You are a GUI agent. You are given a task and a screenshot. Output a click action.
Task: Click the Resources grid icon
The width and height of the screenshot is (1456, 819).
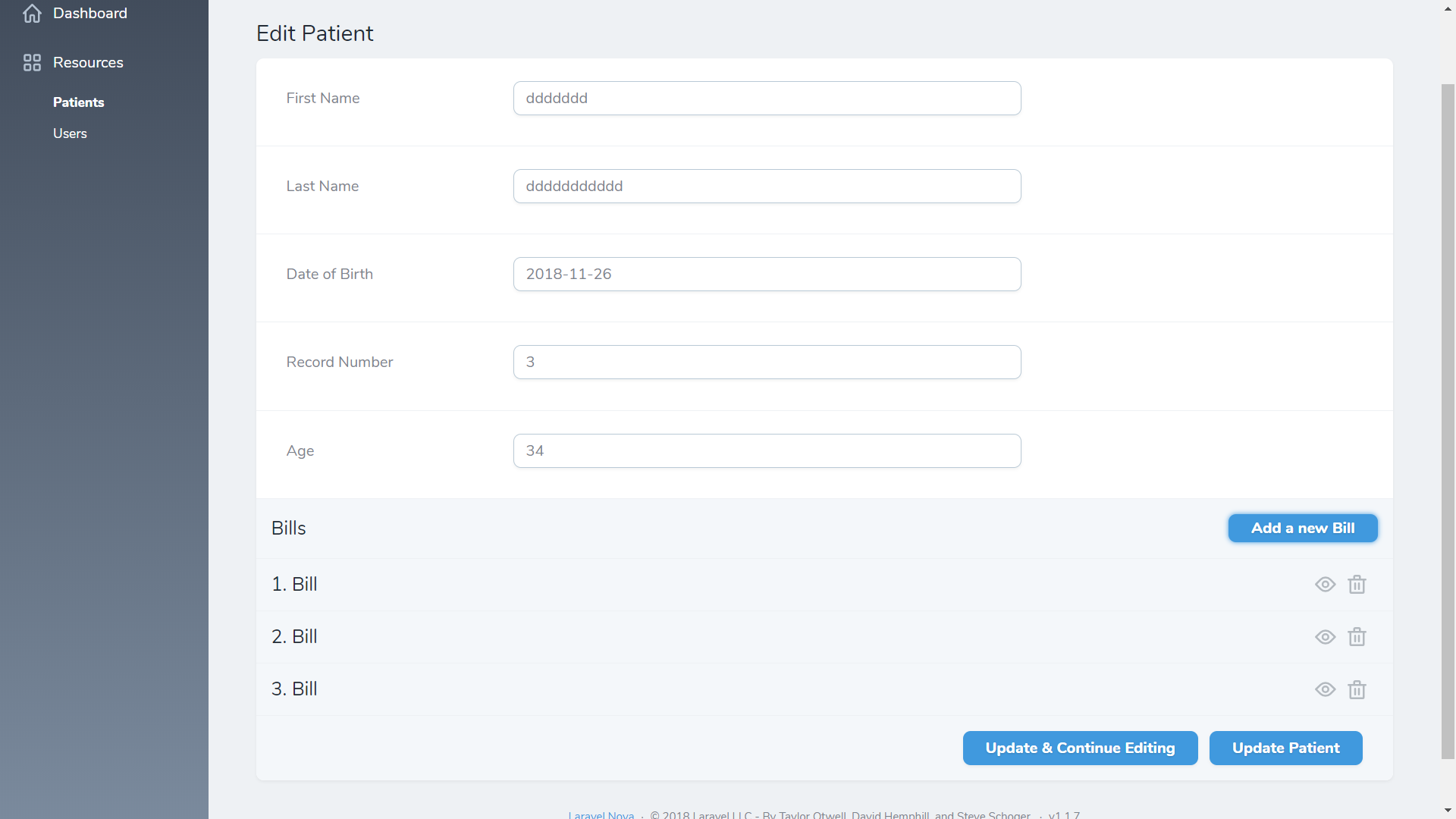pyautogui.click(x=32, y=62)
